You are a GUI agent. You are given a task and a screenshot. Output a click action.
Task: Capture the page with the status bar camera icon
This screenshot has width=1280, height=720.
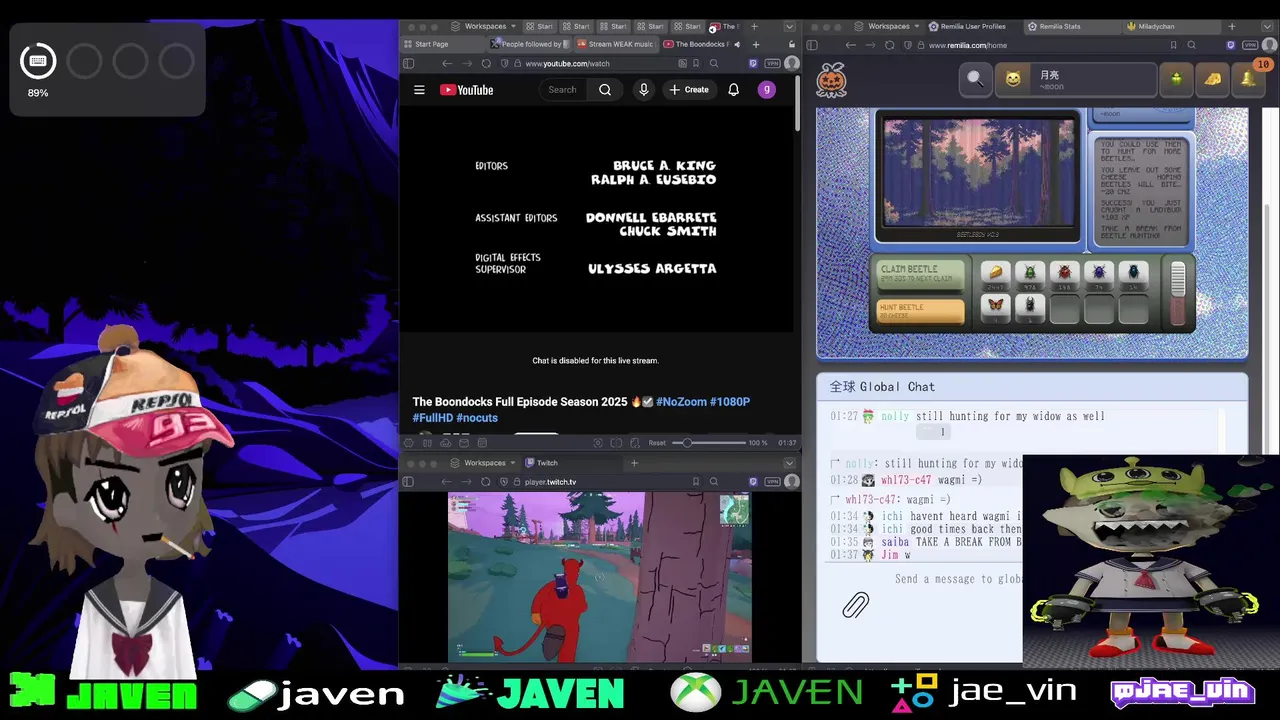click(598, 443)
